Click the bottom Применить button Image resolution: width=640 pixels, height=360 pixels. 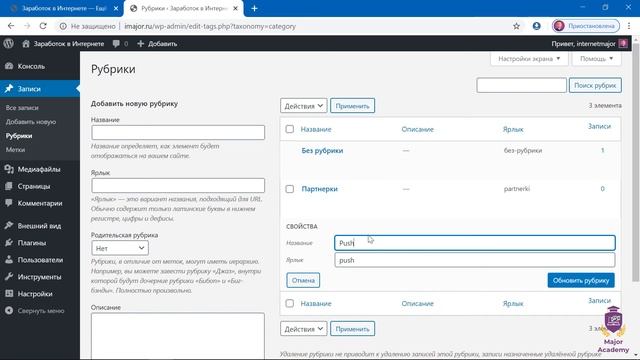pos(352,329)
